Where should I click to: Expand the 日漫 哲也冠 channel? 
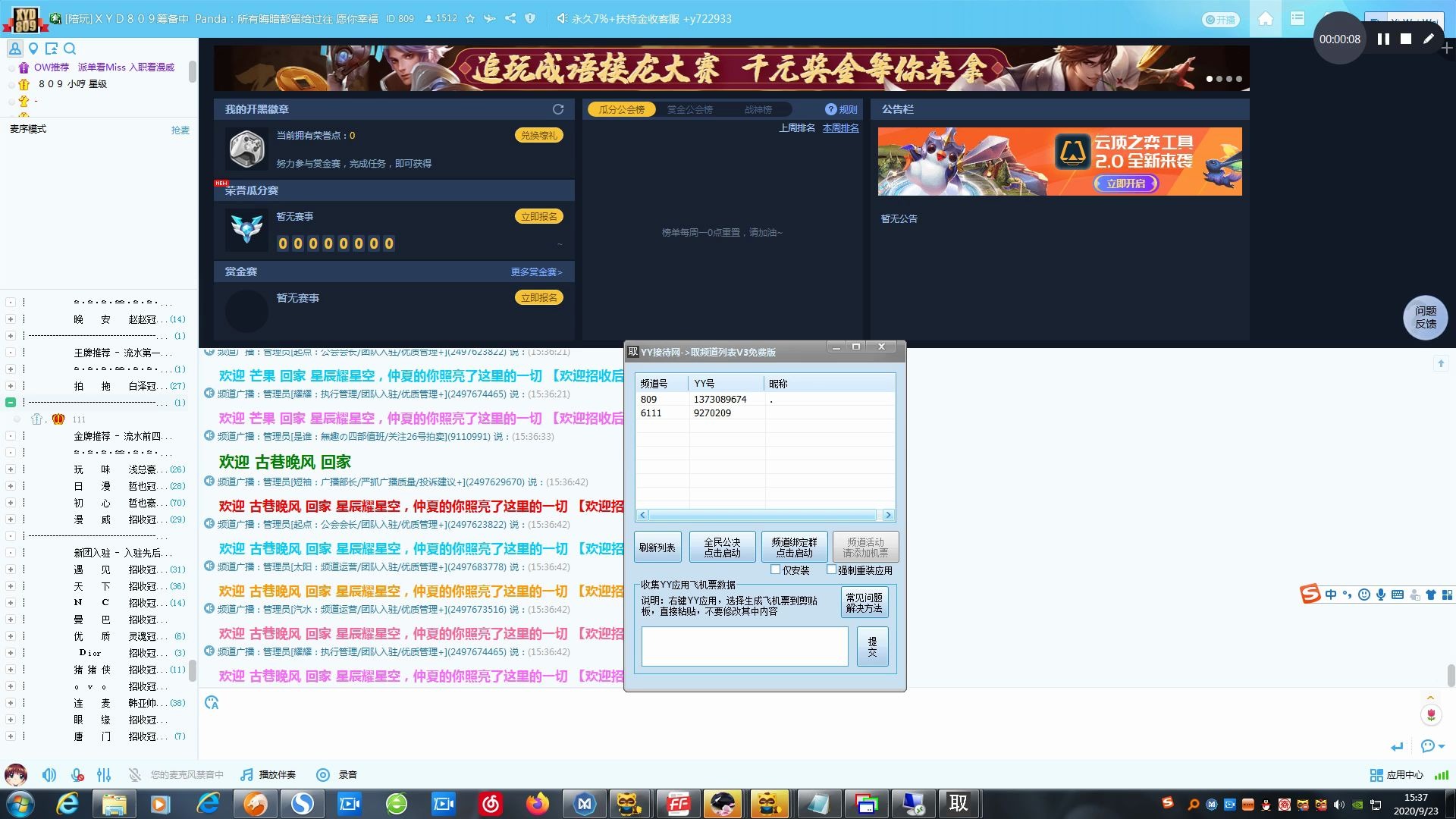point(11,486)
